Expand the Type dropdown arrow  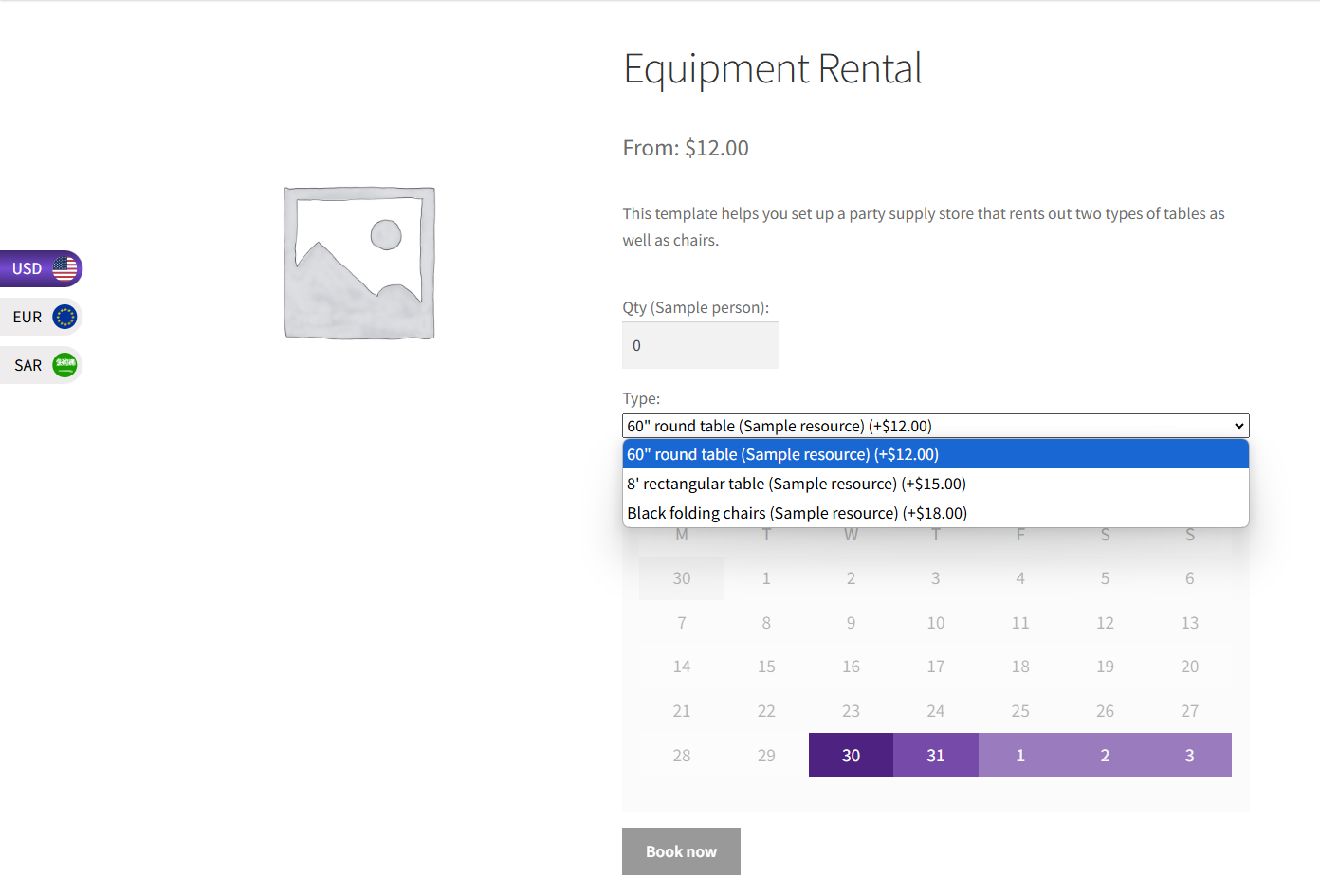click(x=1238, y=426)
